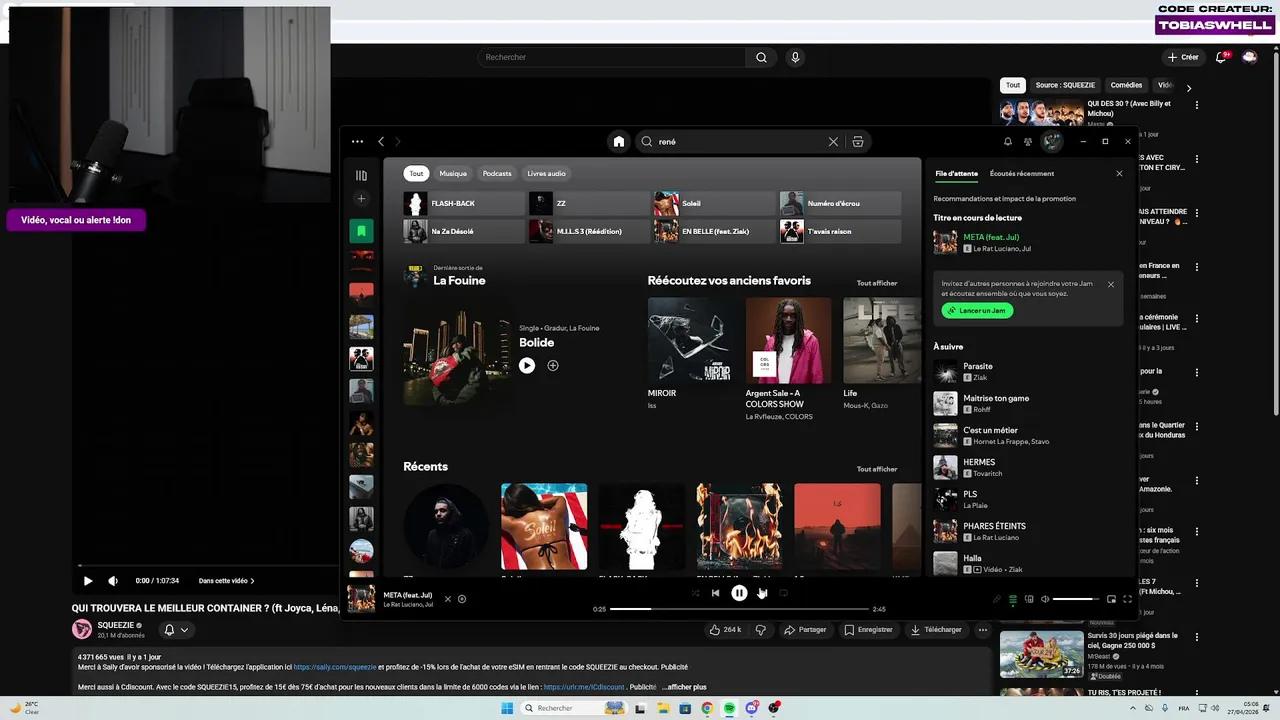
Task: Click the YouTube Rechercher search field
Action: click(611, 58)
